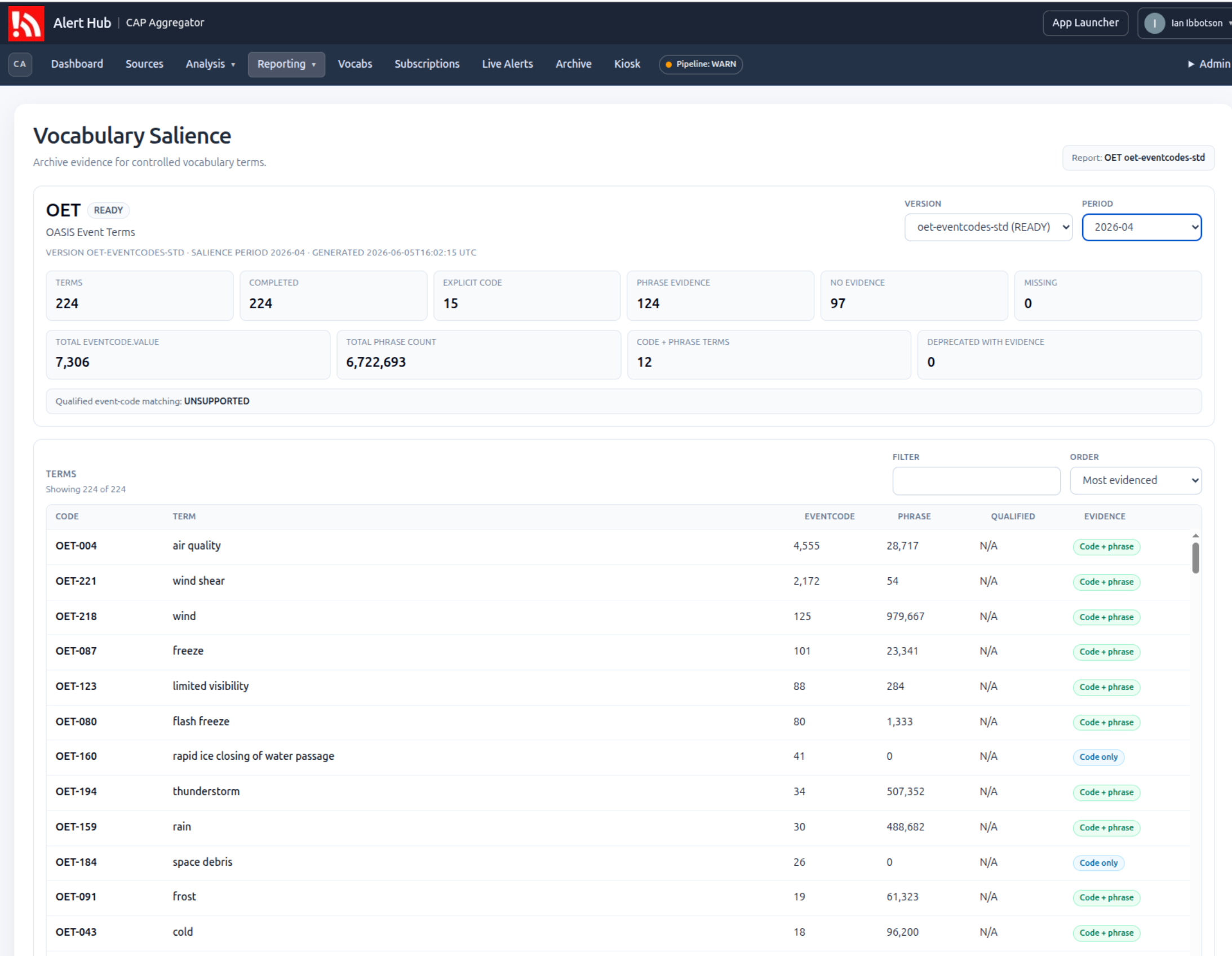
Task: Click the Ian Ibbotson user avatar
Action: pyautogui.click(x=1154, y=23)
